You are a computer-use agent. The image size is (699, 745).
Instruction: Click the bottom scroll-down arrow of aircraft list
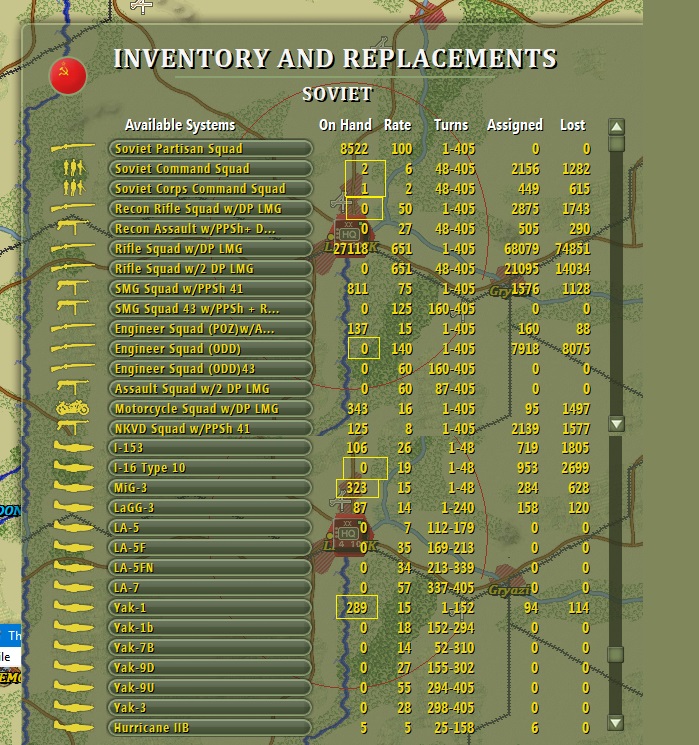tap(616, 723)
